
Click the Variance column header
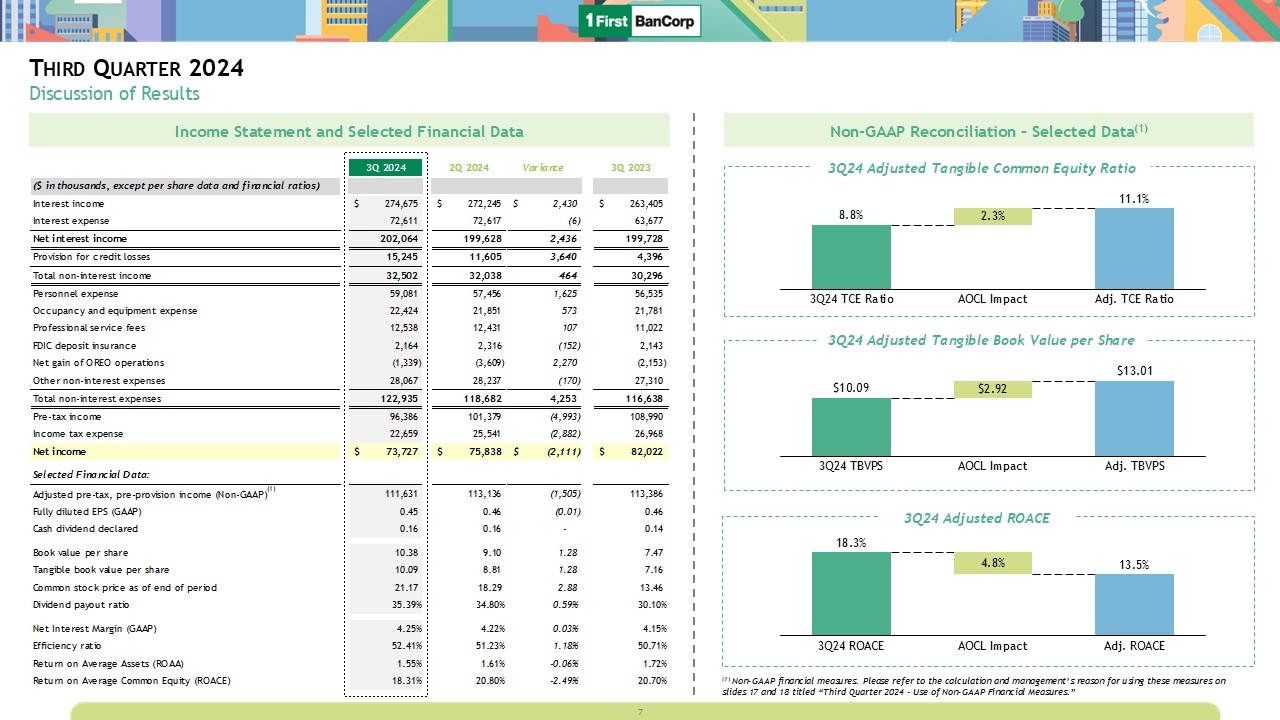(543, 168)
